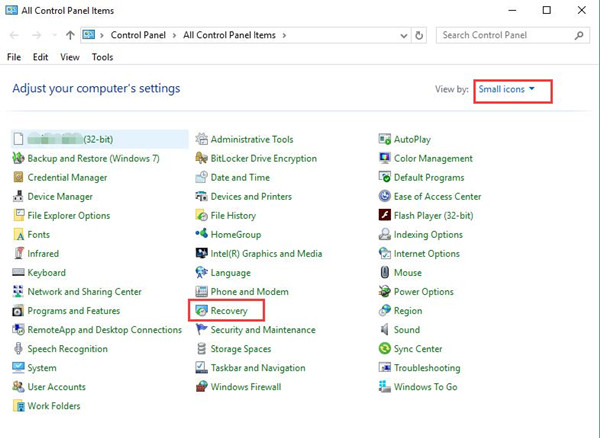Select the (32-bit) highlighted item
This screenshot has width=600, height=438.
click(x=99, y=139)
